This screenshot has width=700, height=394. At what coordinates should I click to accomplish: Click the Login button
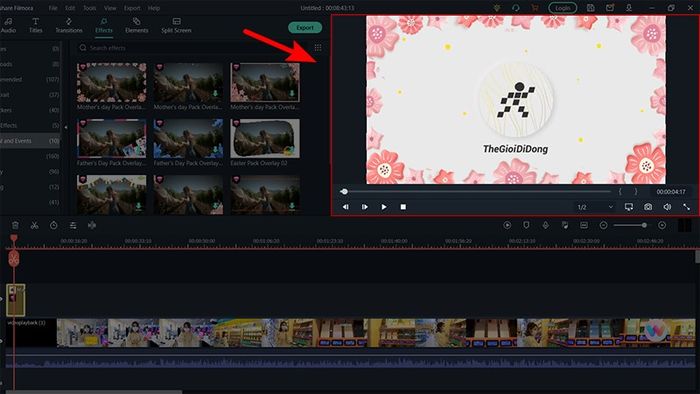click(x=562, y=8)
